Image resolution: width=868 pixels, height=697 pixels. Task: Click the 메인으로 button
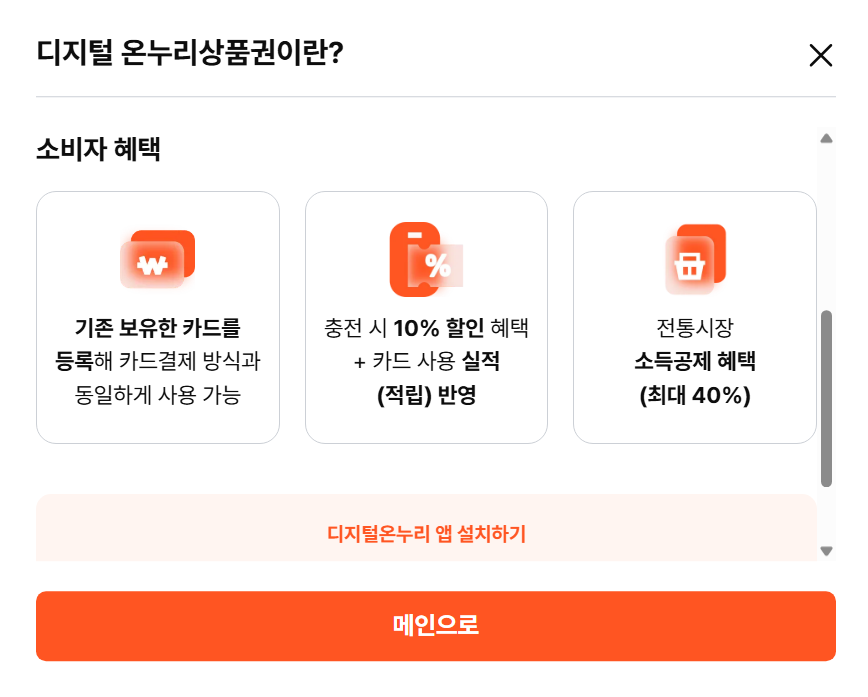tap(434, 625)
